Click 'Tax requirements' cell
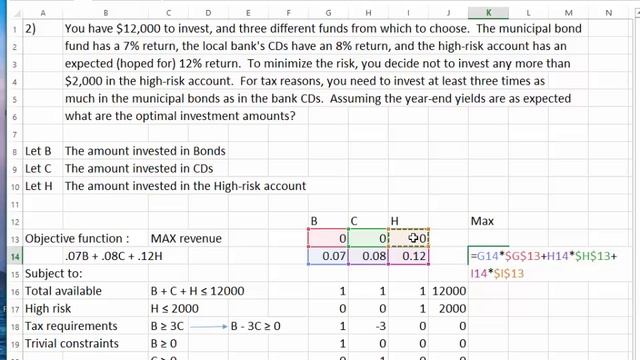Image resolution: width=640 pixels, height=360 pixels. point(71,326)
